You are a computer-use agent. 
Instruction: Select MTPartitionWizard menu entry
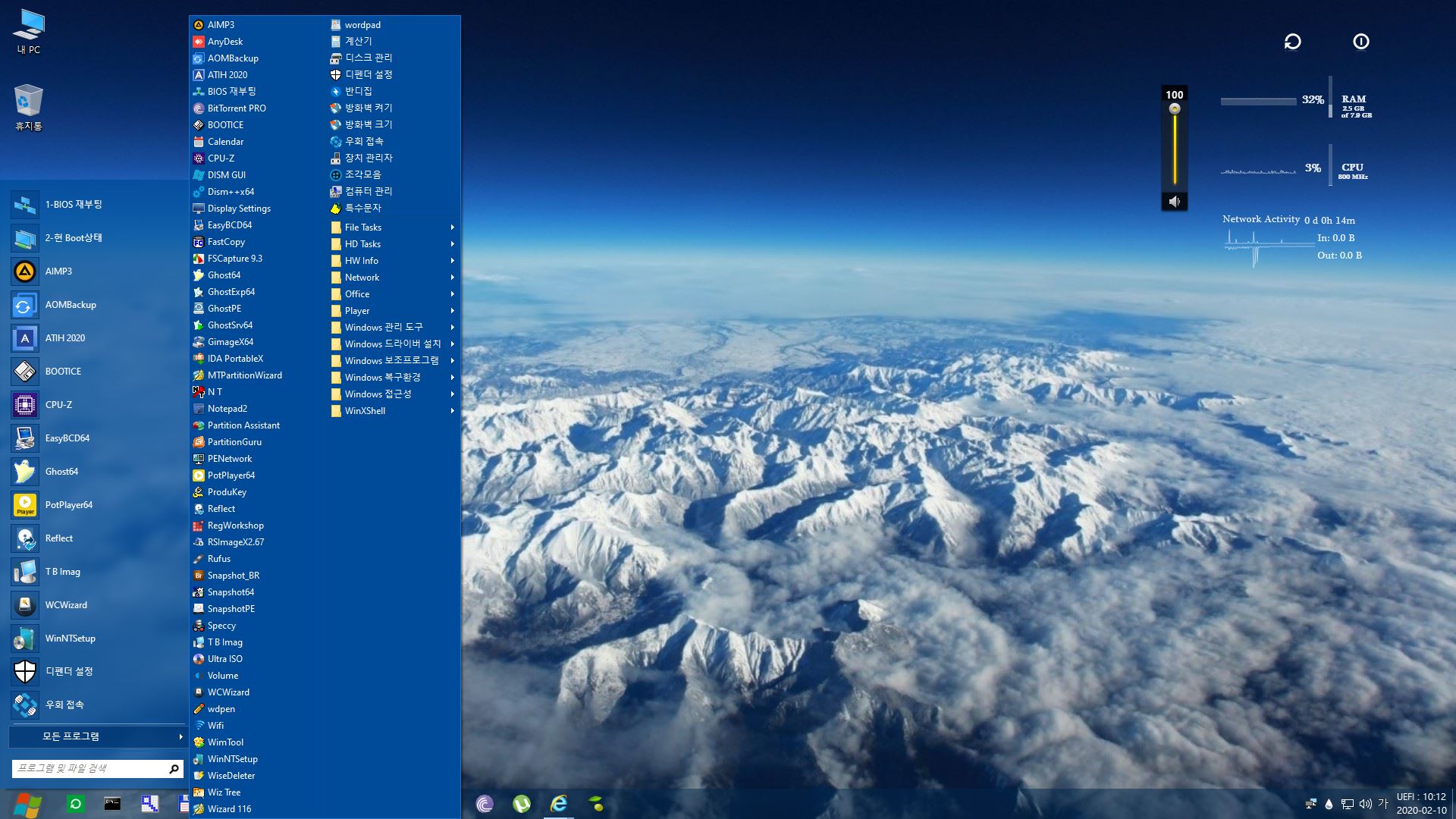coord(258,375)
